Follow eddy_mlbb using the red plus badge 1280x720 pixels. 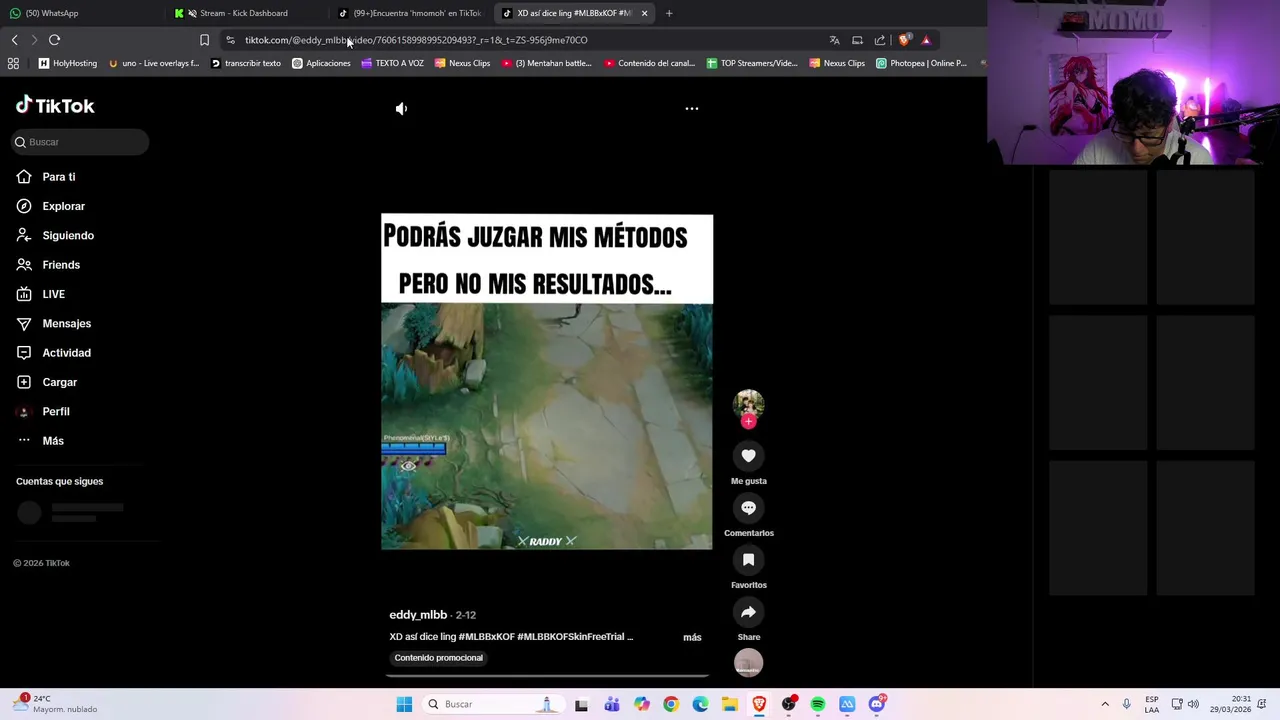pos(748,422)
